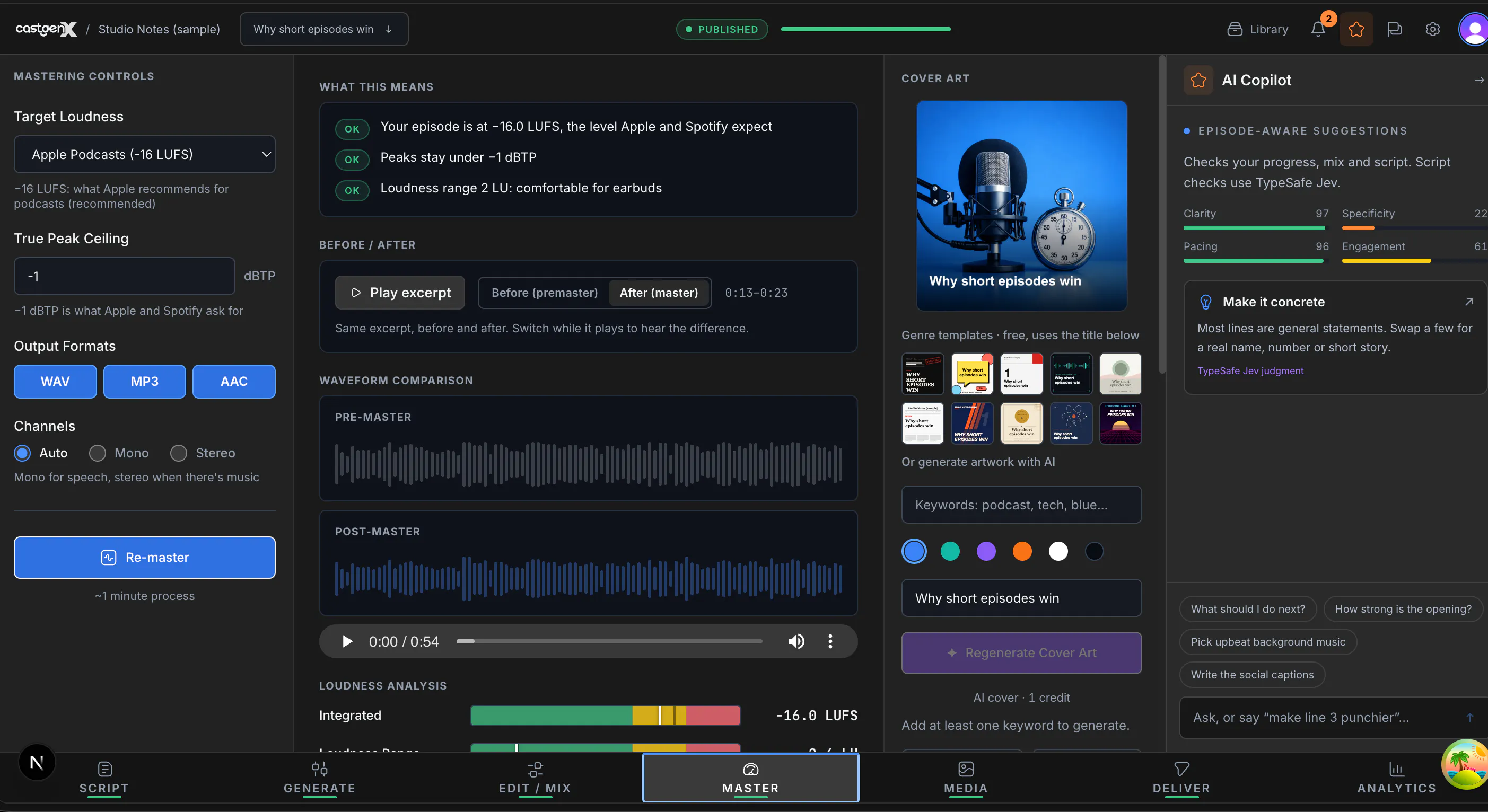The image size is (1488, 812).
Task: Toggle the MP3 output format
Action: click(144, 381)
